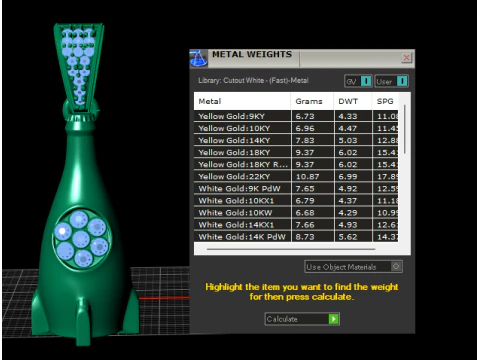
Task: Click the Grams column header
Action: click(312, 101)
